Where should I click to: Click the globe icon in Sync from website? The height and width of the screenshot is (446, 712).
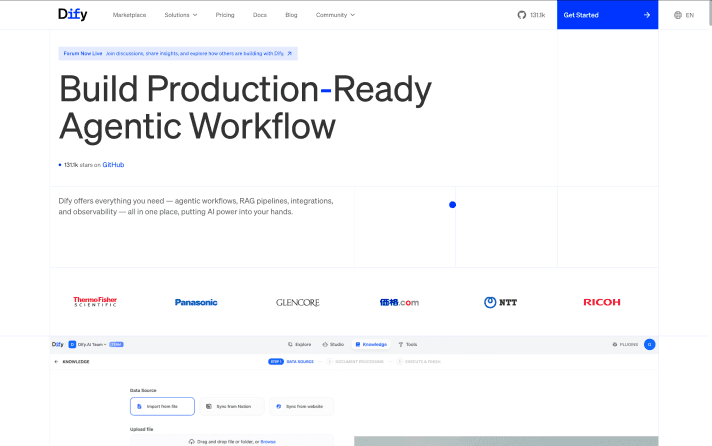point(279,406)
